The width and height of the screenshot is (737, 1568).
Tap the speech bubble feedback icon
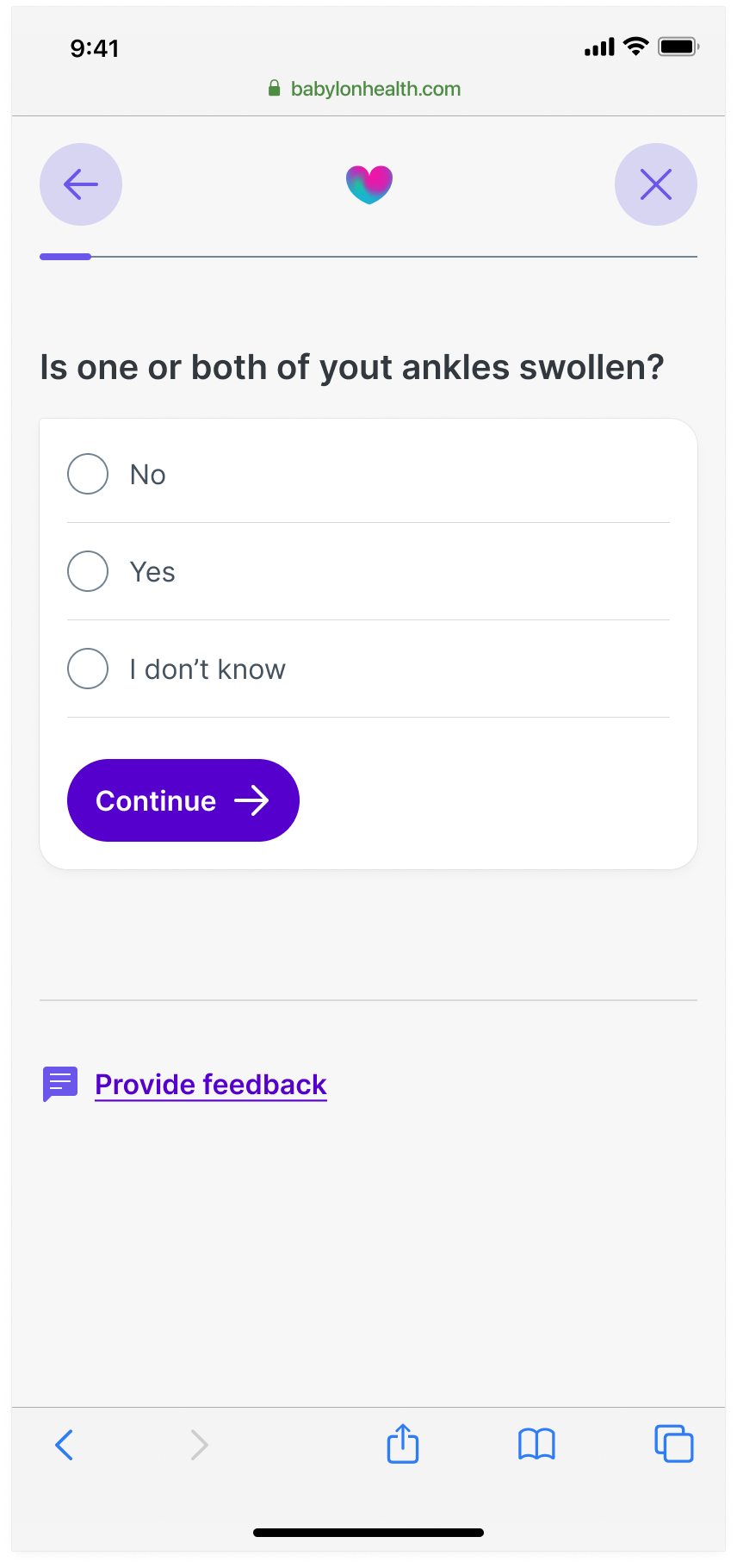pos(60,1084)
